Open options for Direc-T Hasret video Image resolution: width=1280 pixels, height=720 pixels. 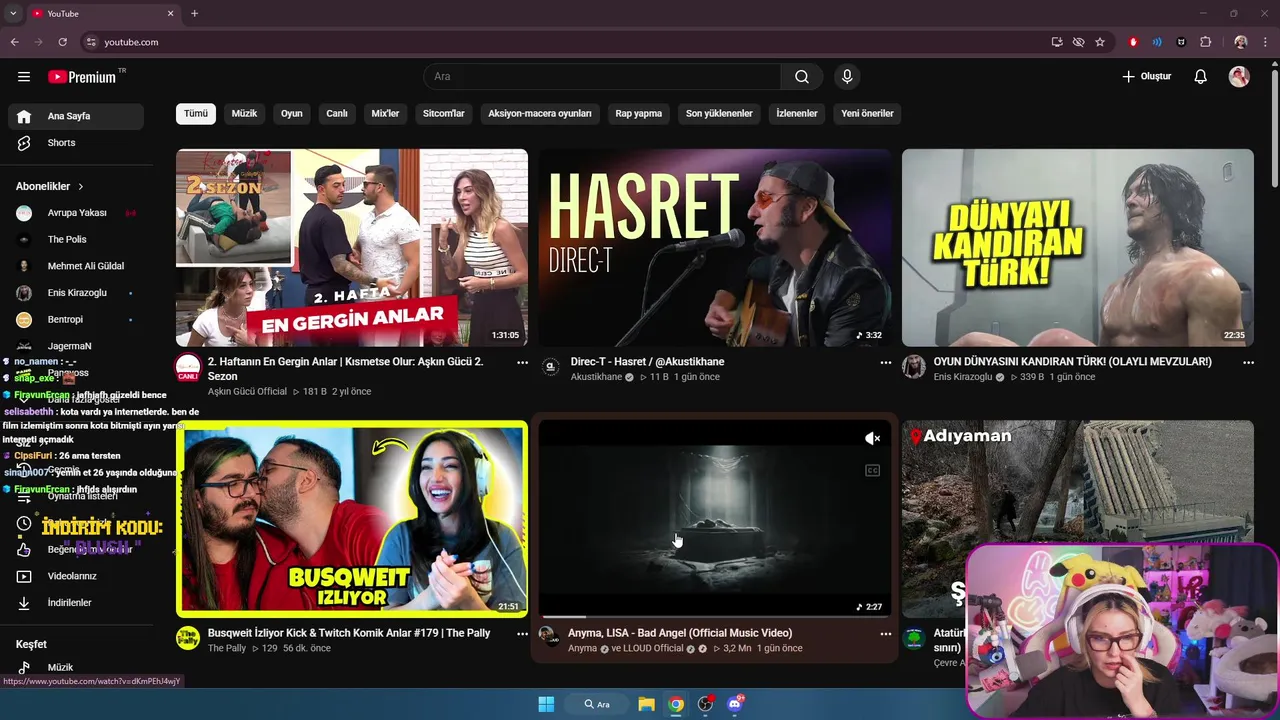pos(885,363)
